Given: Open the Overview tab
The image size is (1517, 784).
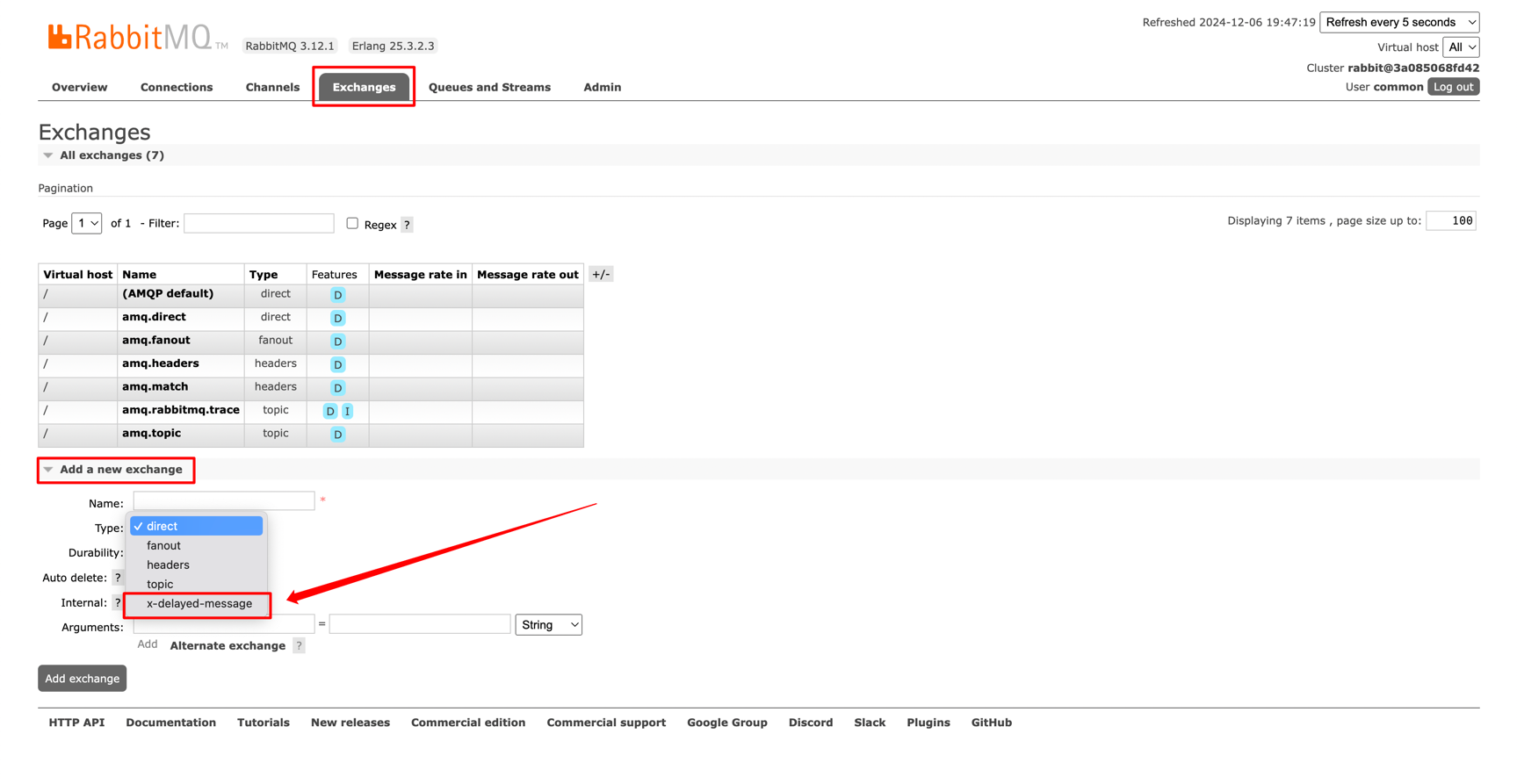Looking at the screenshot, I should [x=79, y=88].
